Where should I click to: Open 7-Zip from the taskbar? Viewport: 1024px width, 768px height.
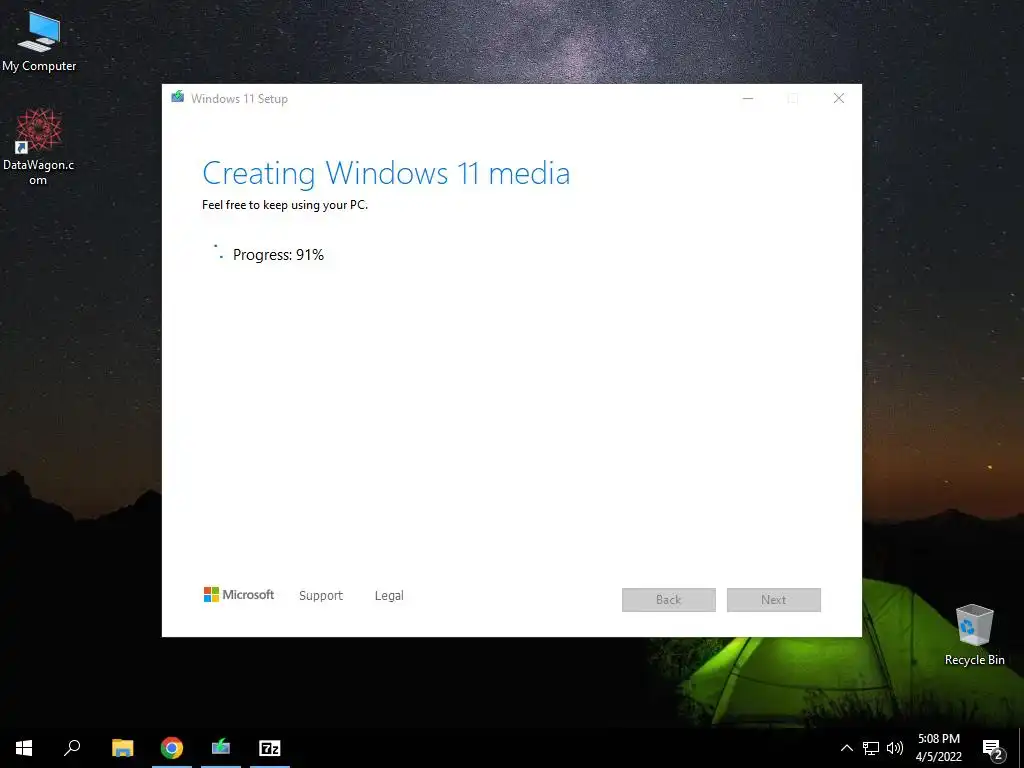[270, 748]
